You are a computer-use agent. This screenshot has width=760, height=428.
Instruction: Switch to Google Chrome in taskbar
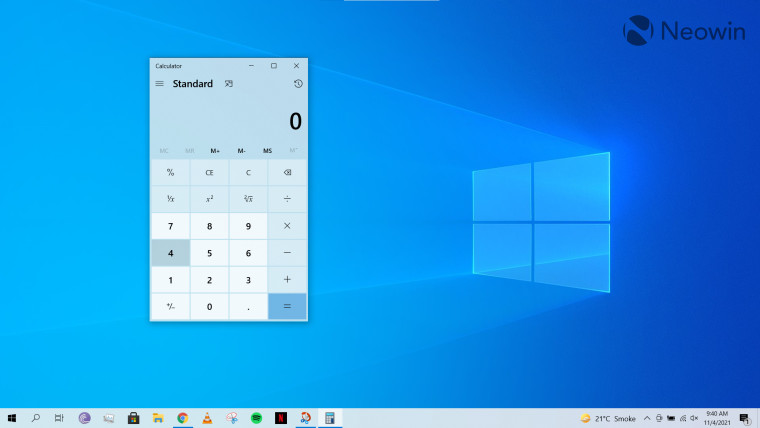pos(183,418)
